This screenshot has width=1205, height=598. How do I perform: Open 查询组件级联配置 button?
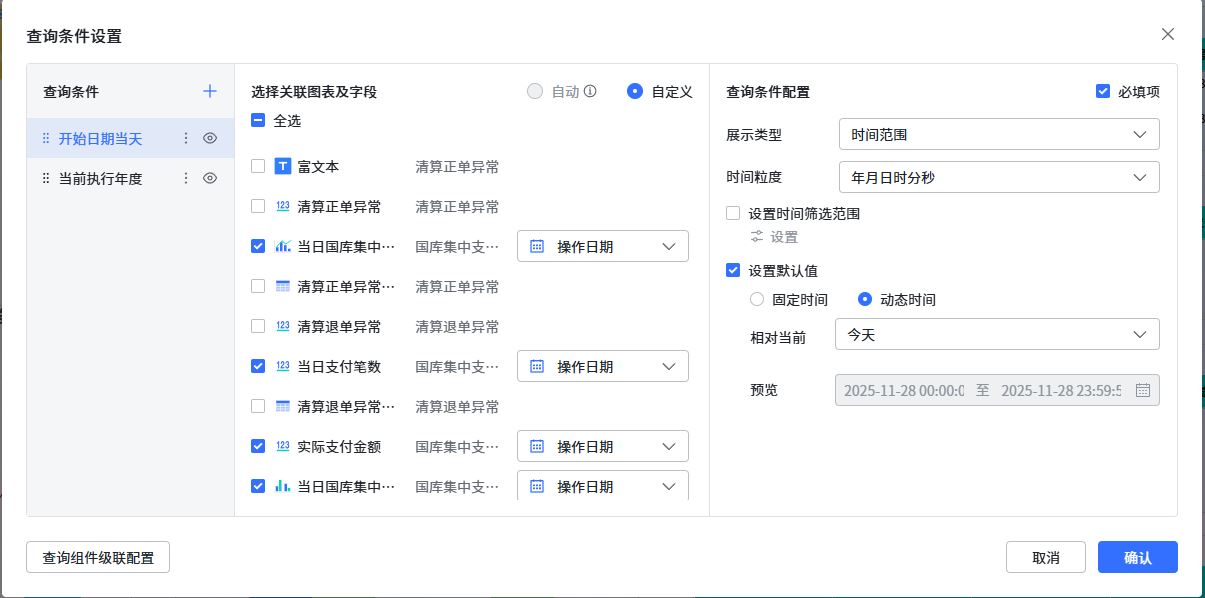coord(98,558)
